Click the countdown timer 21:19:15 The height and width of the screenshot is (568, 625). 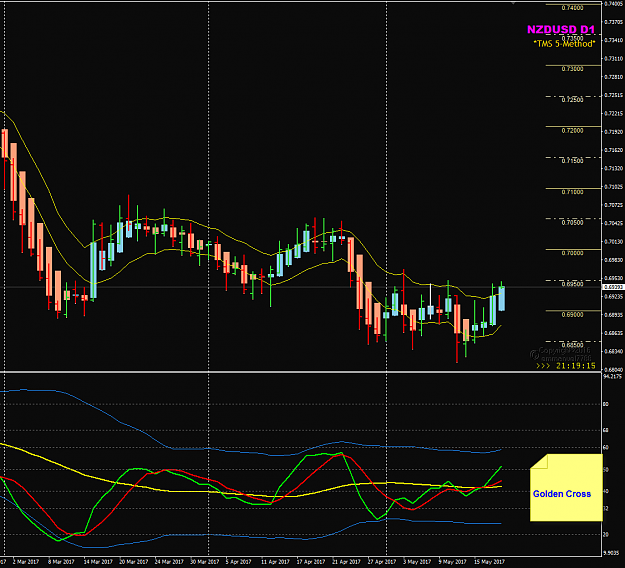(x=576, y=366)
